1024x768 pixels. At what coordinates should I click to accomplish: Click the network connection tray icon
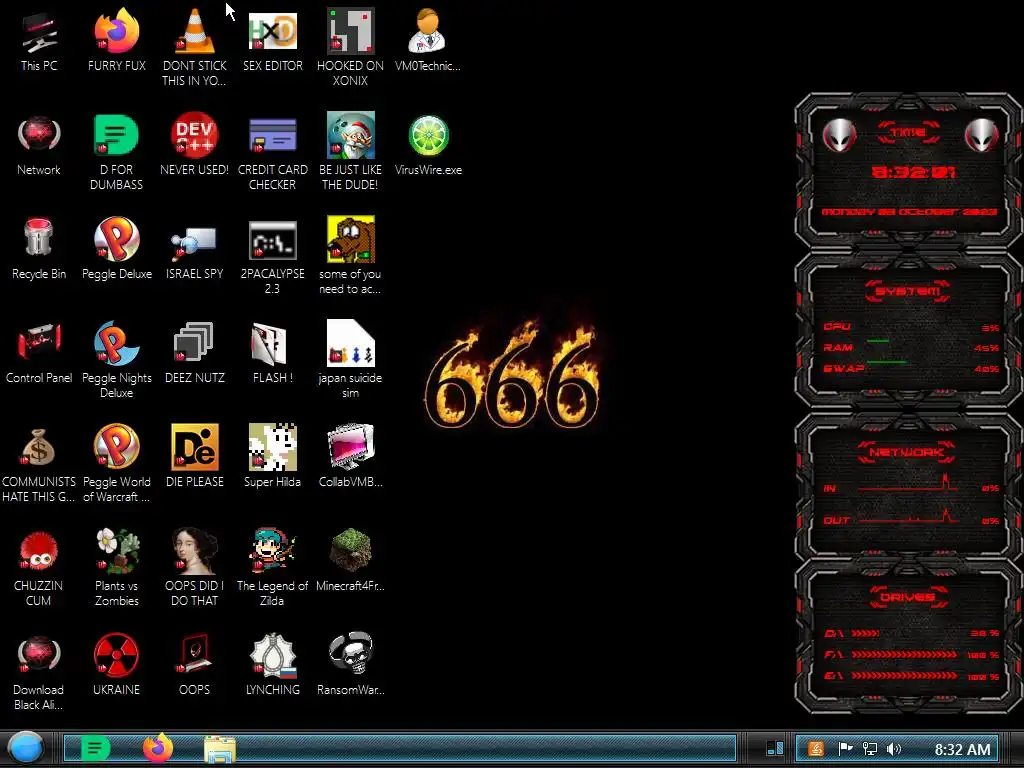pyautogui.click(x=869, y=748)
